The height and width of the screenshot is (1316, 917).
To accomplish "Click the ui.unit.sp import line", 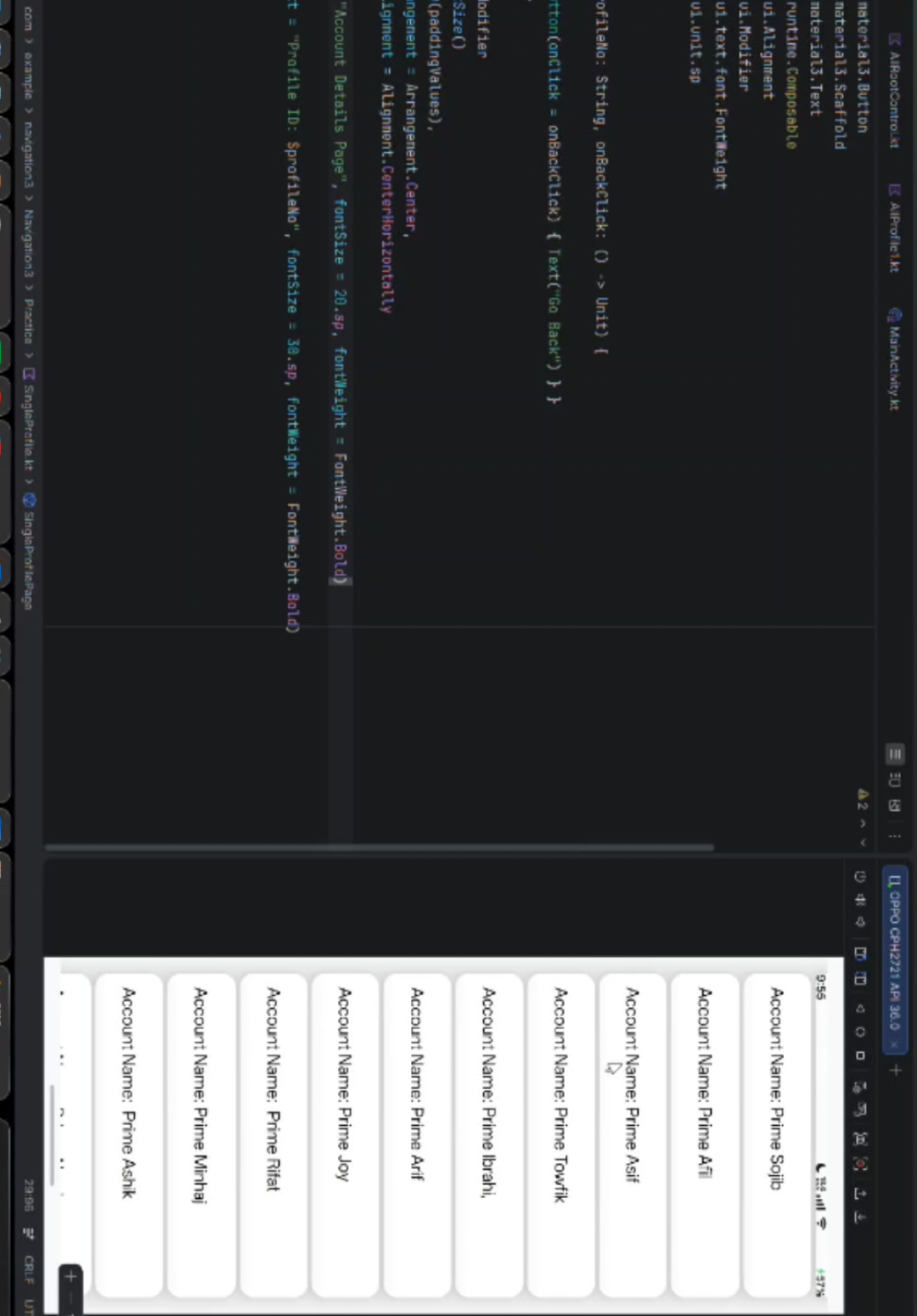I will click(x=696, y=41).
